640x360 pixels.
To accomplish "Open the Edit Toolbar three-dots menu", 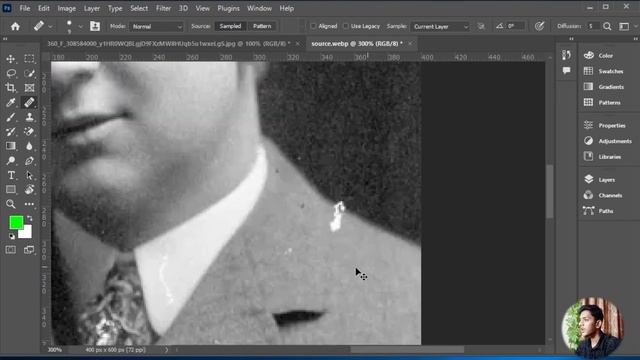I will point(29,204).
